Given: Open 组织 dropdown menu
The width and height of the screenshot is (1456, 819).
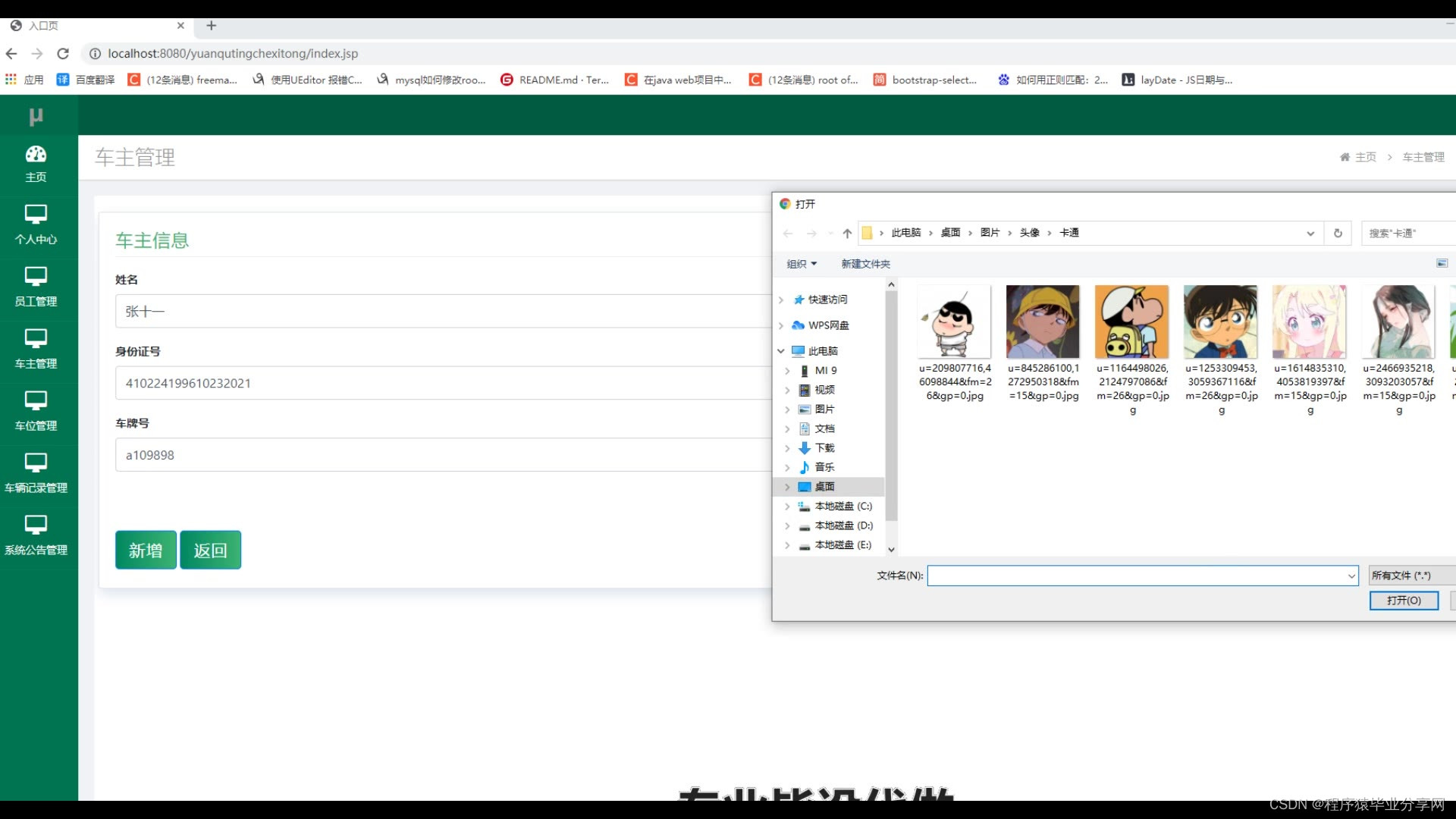Looking at the screenshot, I should click(802, 263).
